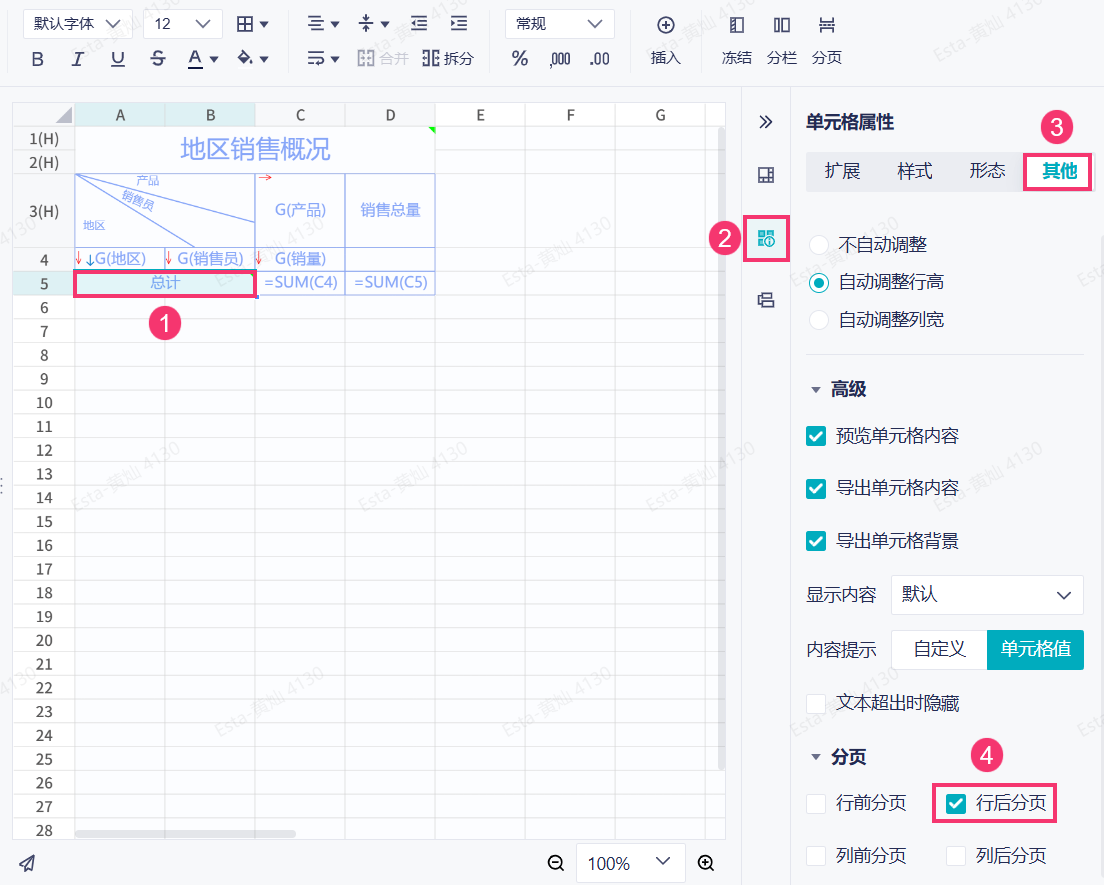Click the horizontal scrollbar of the sheet
The height and width of the screenshot is (885, 1104).
(185, 834)
